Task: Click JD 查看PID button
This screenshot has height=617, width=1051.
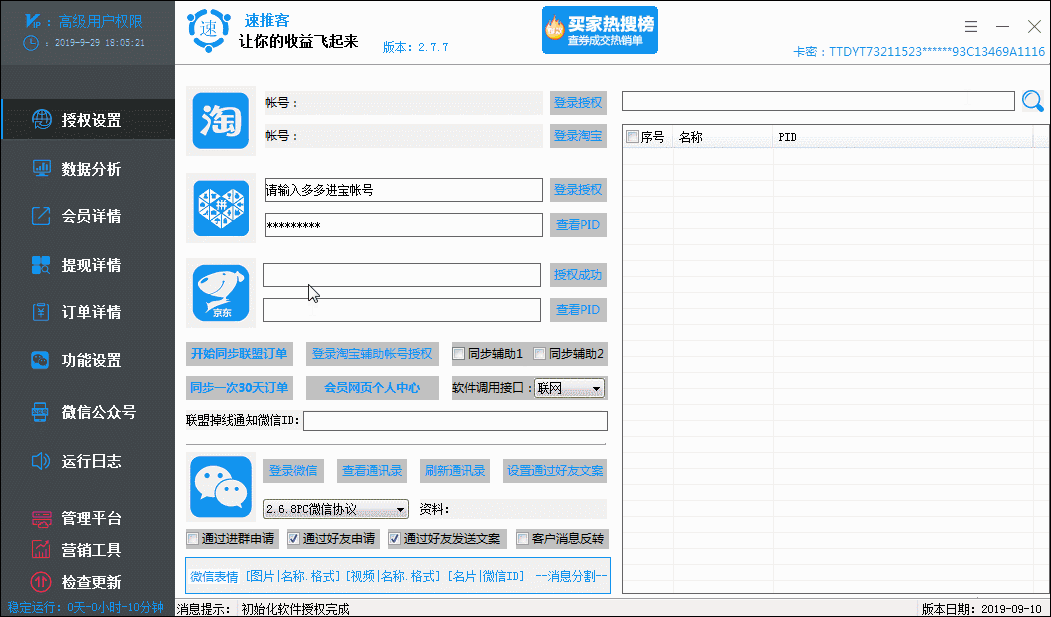Action: (578, 310)
